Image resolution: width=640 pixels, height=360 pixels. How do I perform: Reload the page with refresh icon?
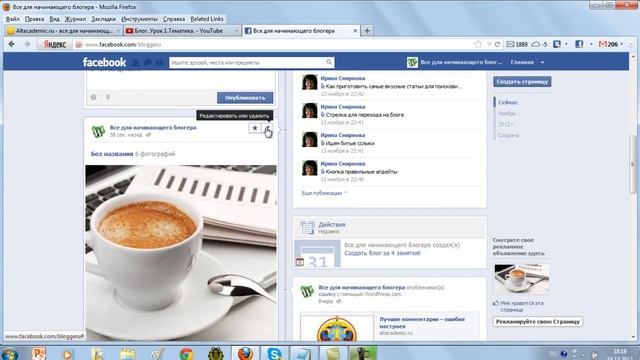(497, 44)
